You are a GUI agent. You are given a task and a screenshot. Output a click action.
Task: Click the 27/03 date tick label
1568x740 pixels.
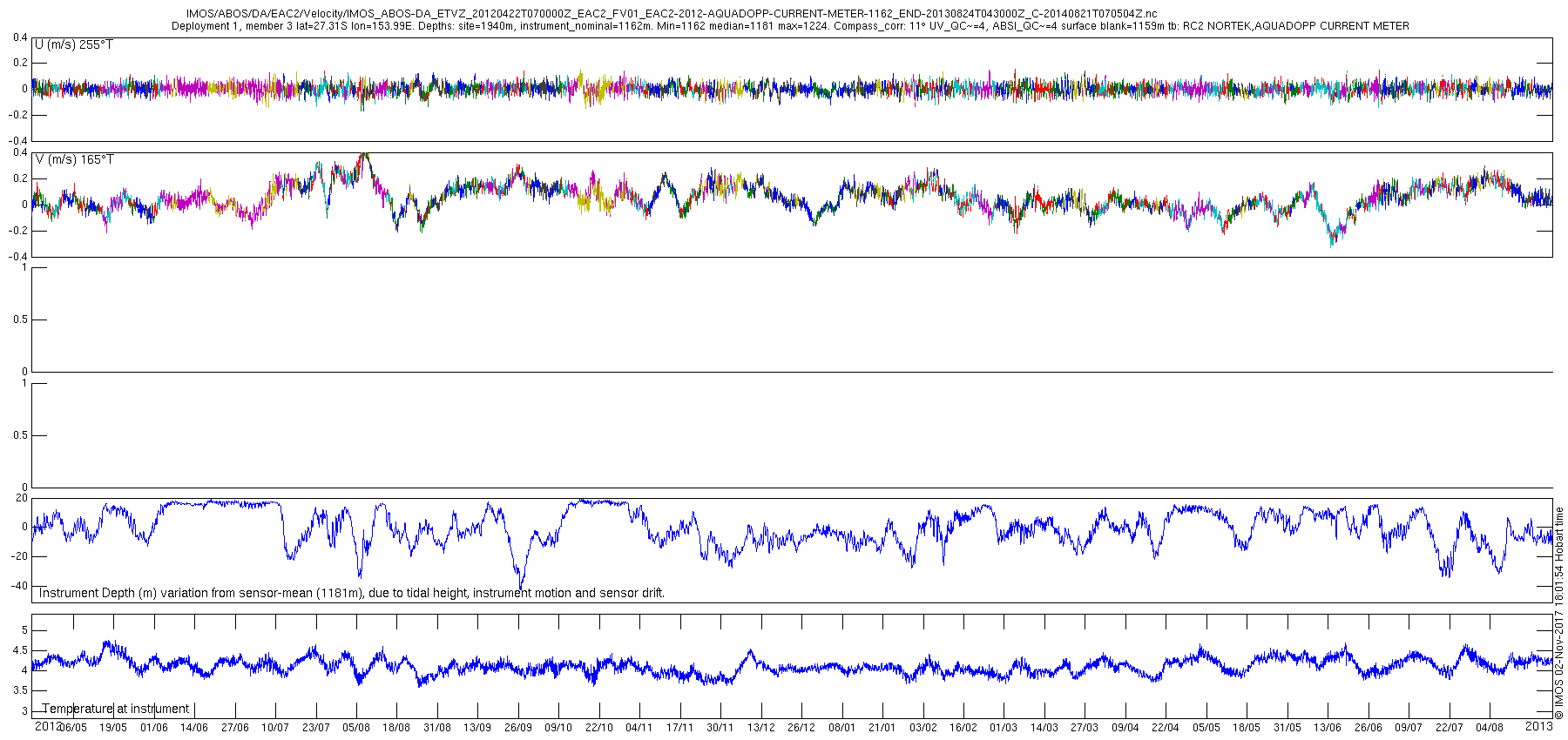coord(1085,728)
